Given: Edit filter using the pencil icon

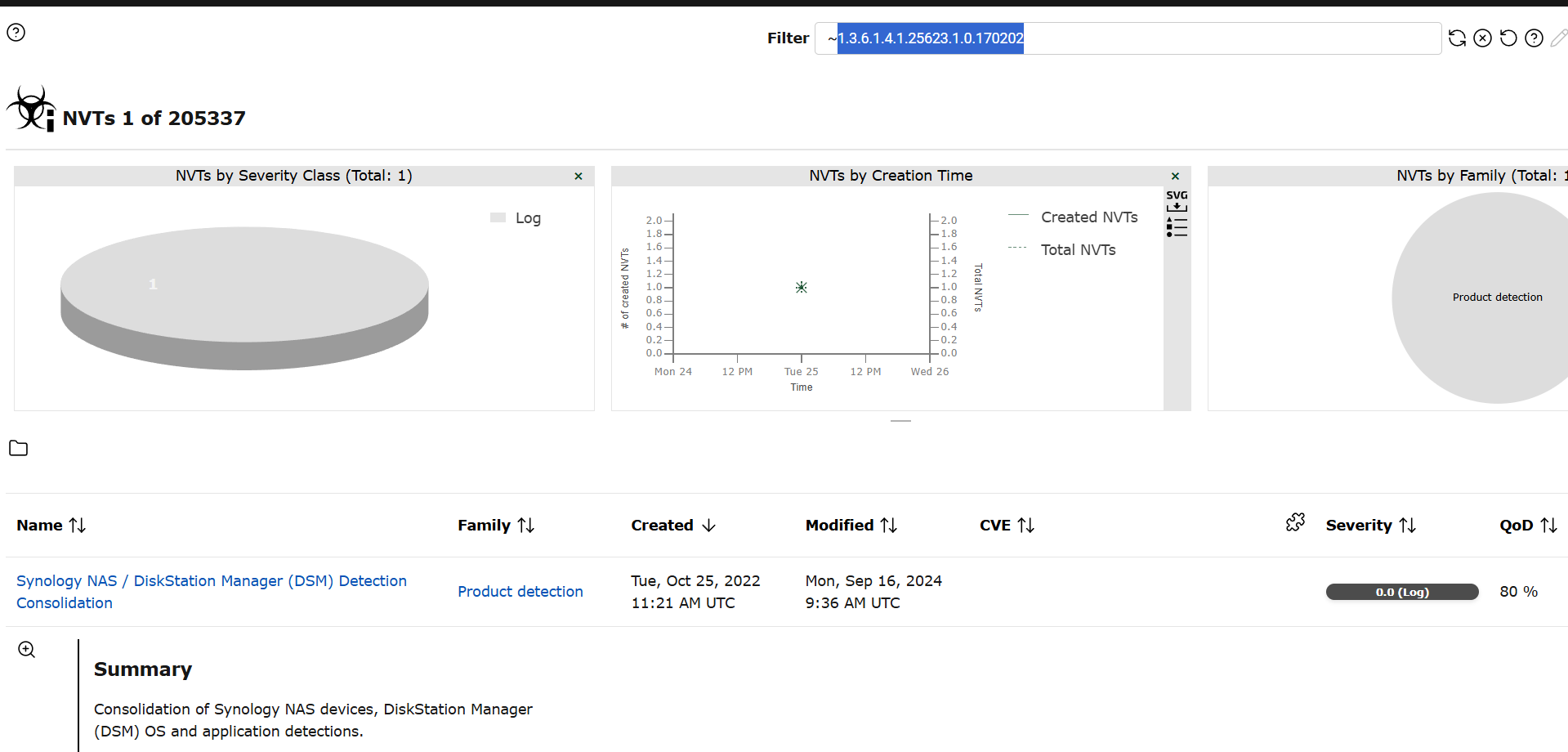Looking at the screenshot, I should 1559,38.
